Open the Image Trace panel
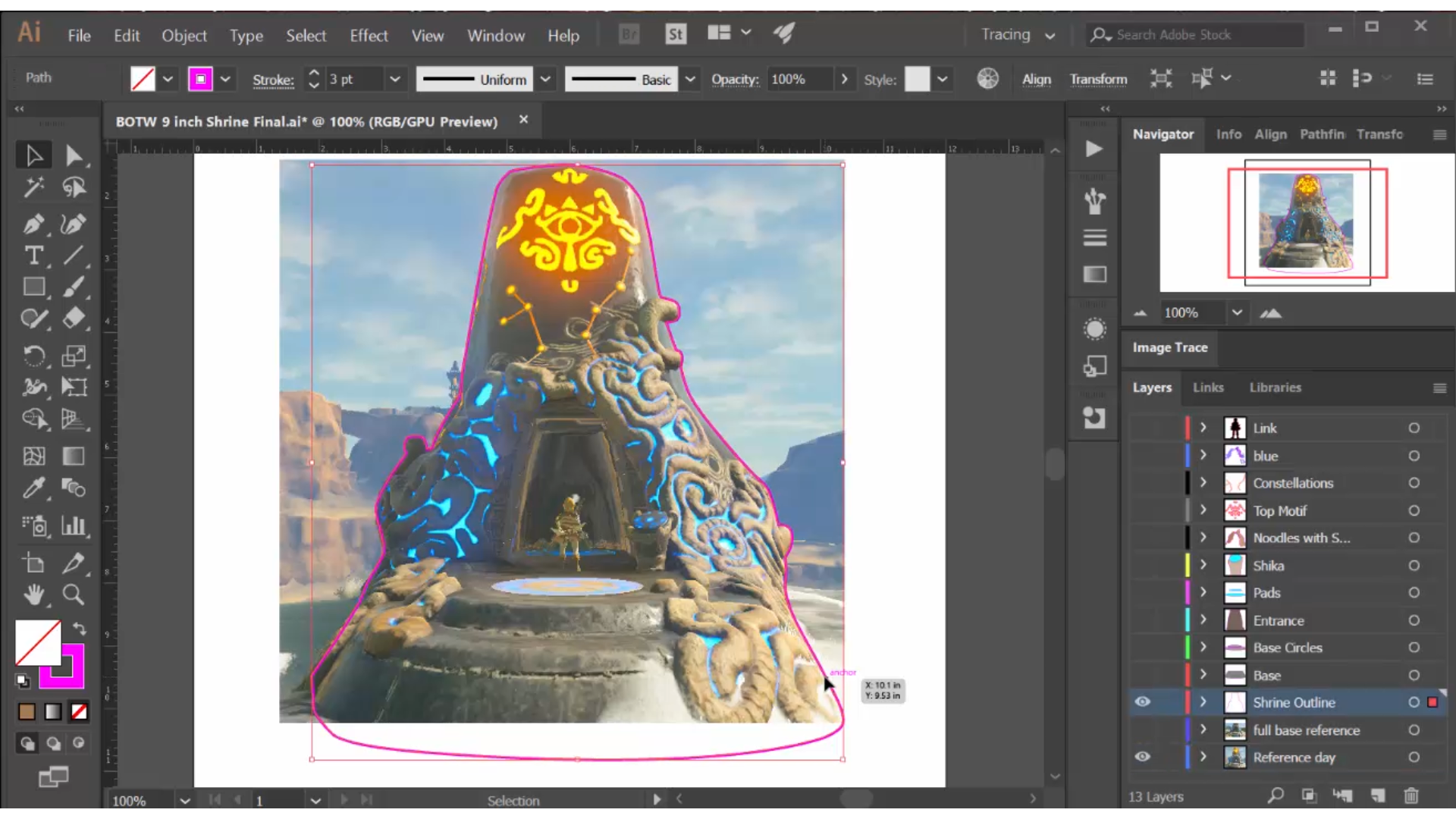This screenshot has height=819, width=1456. pos(1169,347)
